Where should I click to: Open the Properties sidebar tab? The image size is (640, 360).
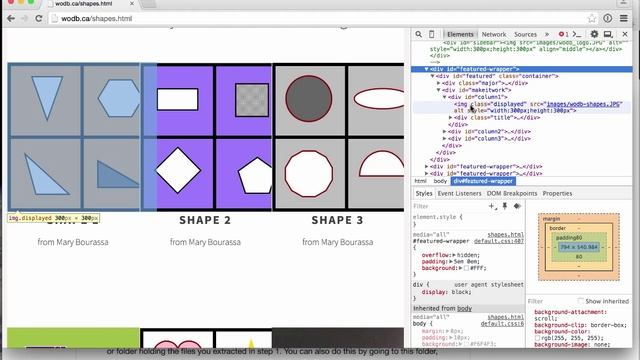coord(557,193)
